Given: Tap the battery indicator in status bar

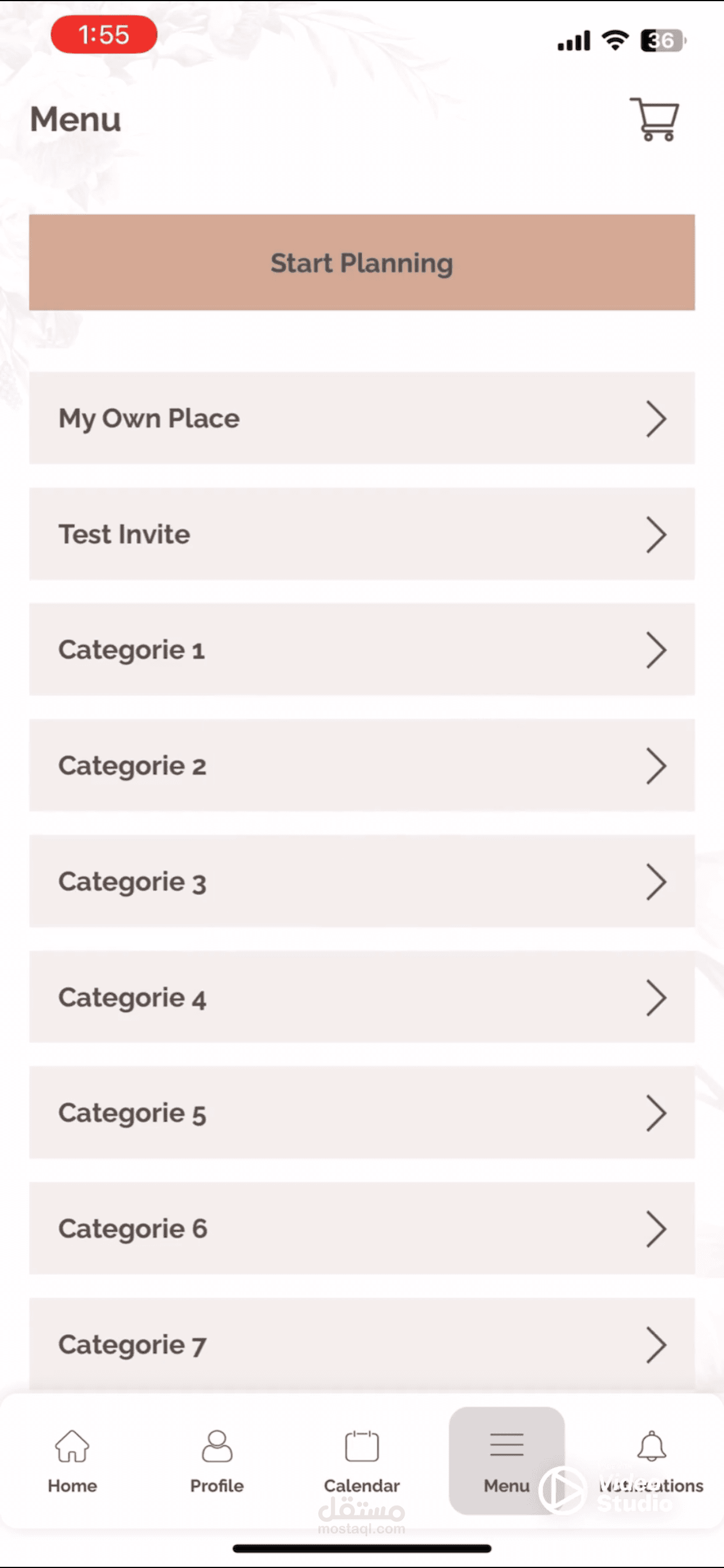Looking at the screenshot, I should [662, 41].
